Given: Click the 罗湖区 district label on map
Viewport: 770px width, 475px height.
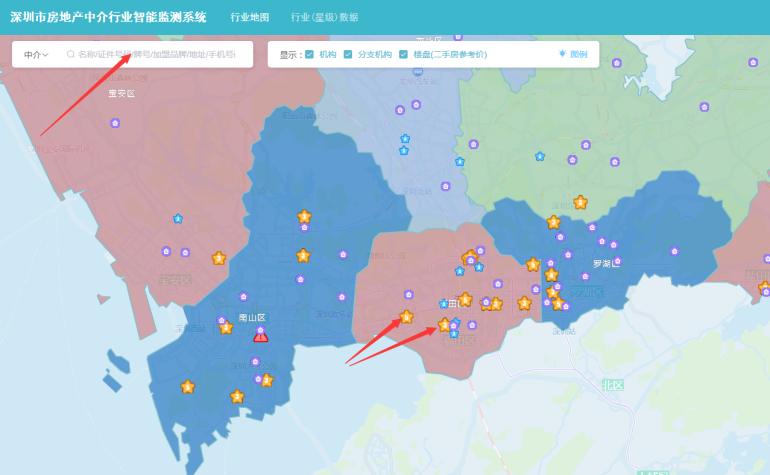Looking at the screenshot, I should point(606,264).
